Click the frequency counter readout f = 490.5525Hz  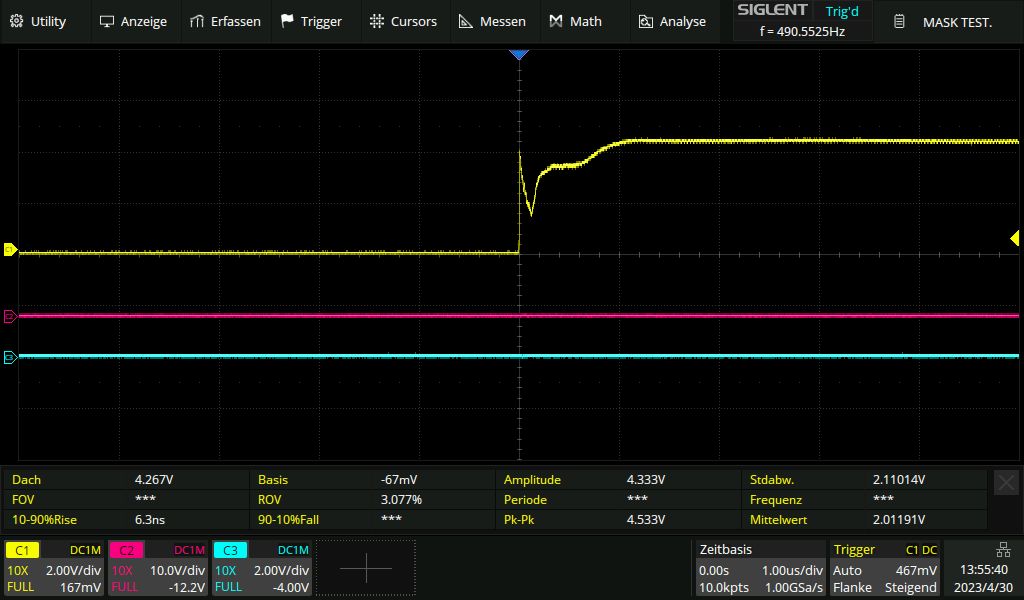click(x=802, y=31)
